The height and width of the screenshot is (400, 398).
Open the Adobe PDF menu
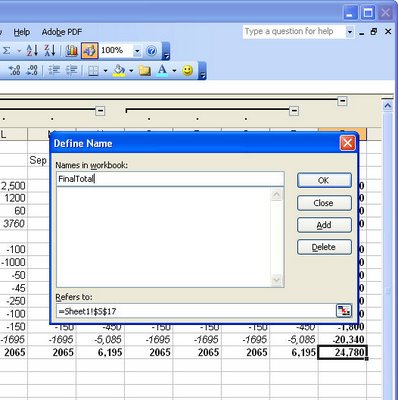(x=62, y=32)
